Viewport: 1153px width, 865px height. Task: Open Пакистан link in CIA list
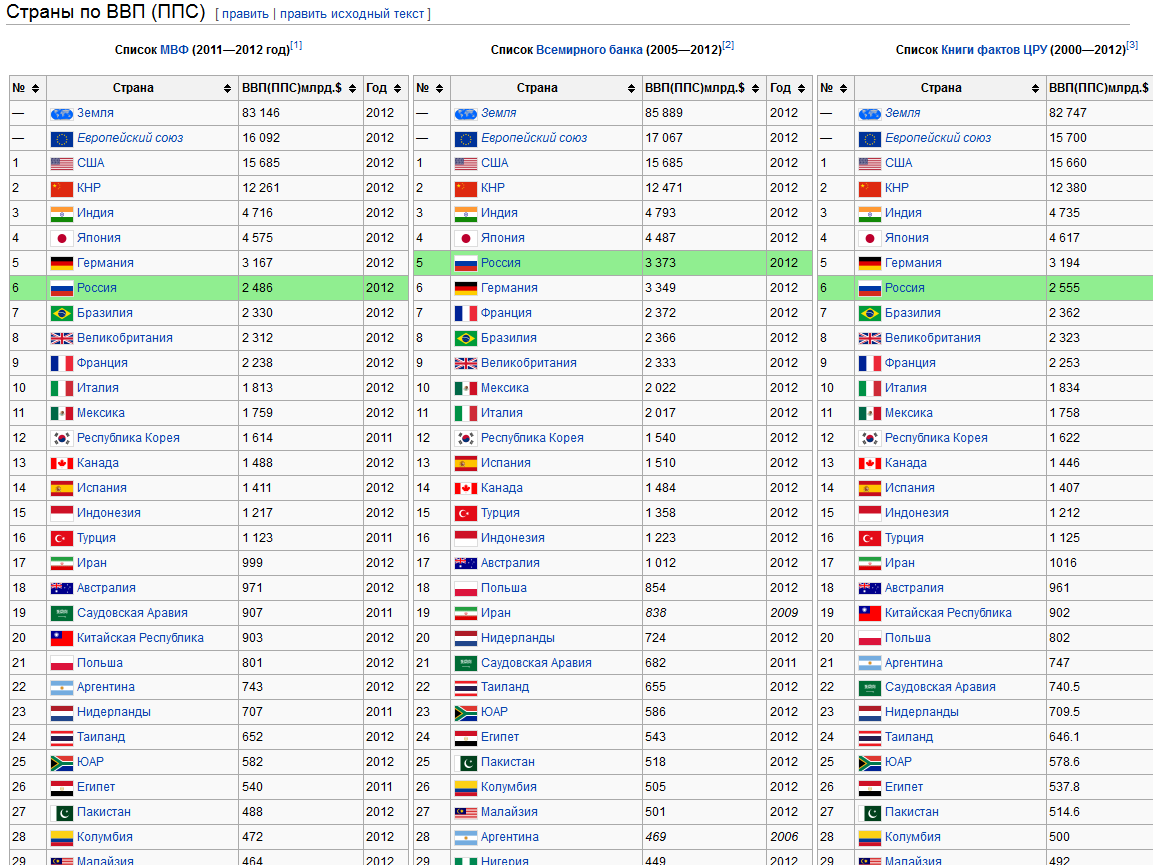coord(911,813)
